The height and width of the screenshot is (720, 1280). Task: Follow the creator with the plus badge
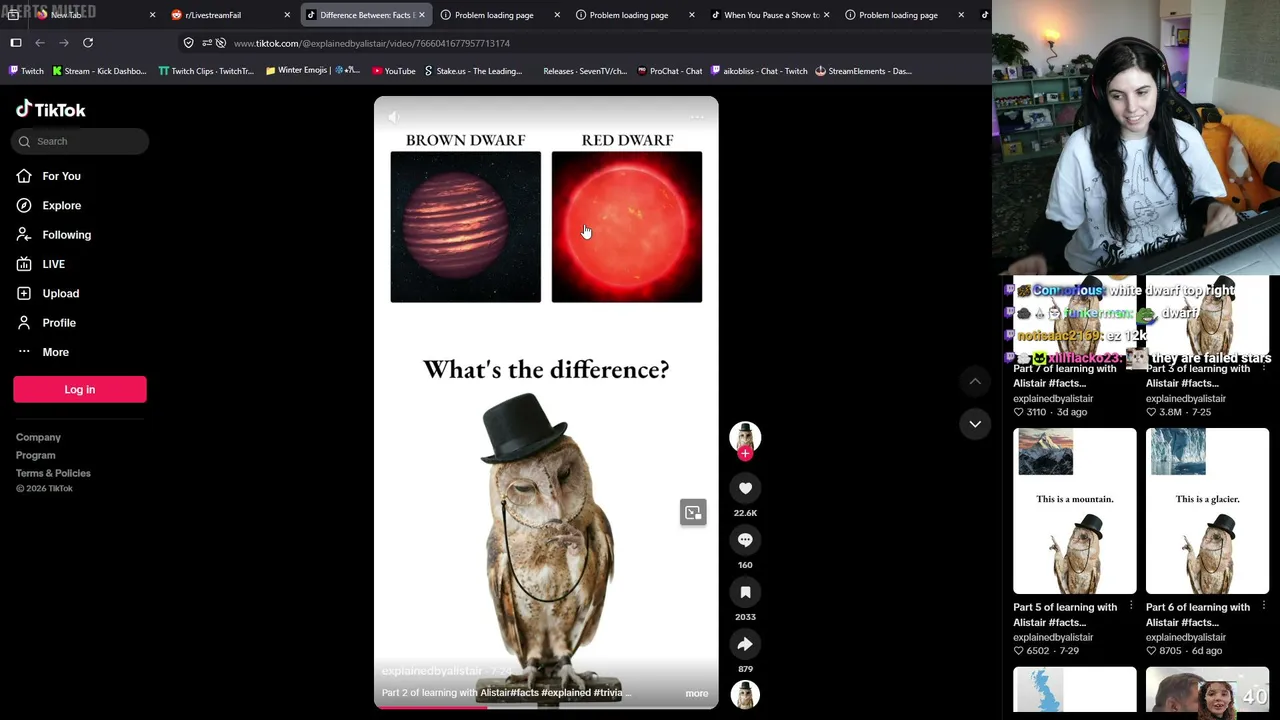tap(745, 454)
